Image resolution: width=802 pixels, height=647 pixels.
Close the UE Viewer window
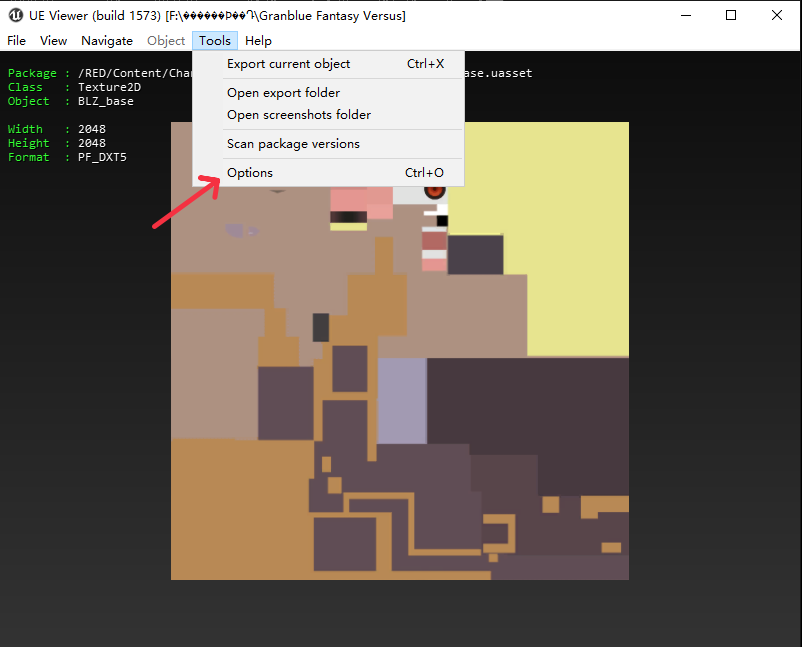click(776, 15)
